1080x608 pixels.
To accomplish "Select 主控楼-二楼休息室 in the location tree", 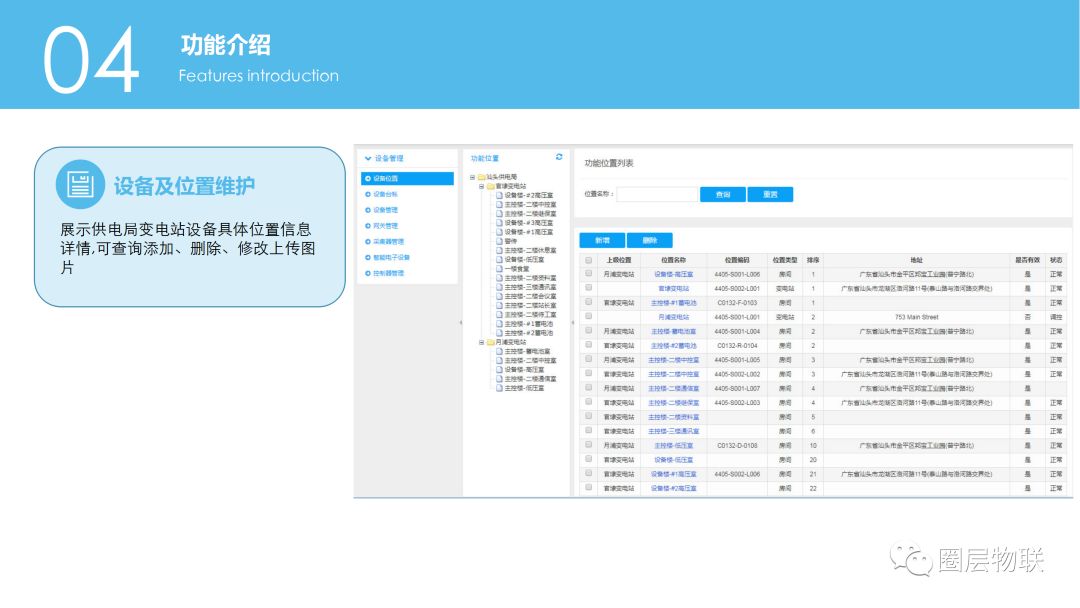I will coord(530,250).
